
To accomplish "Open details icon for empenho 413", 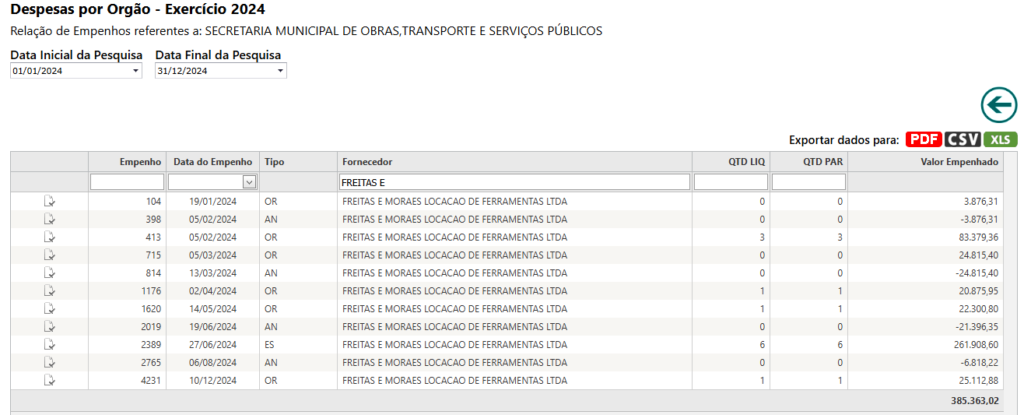I will [x=49, y=237].
